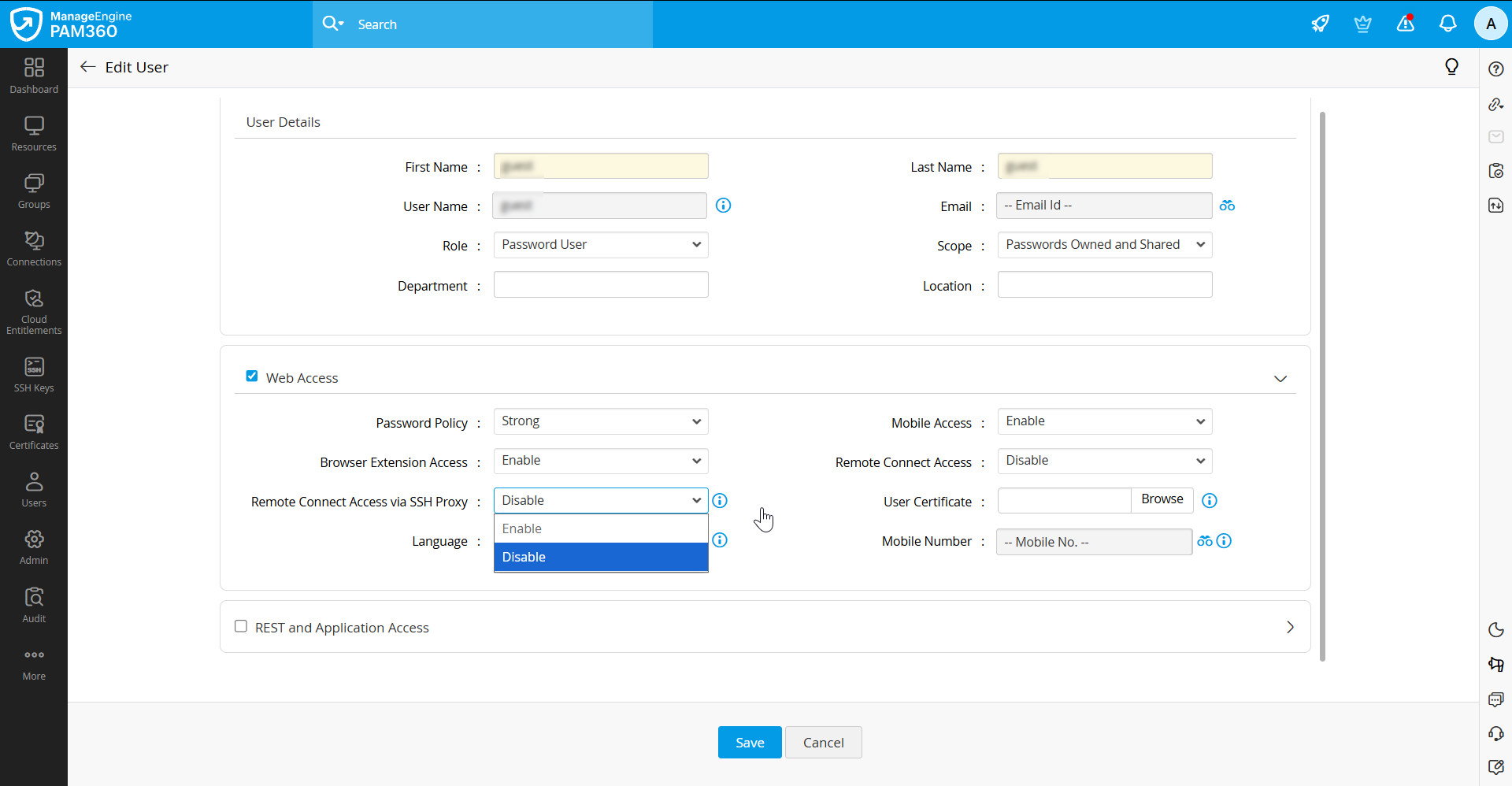Open the Audit section
The height and width of the screenshot is (786, 1512).
[x=34, y=605]
